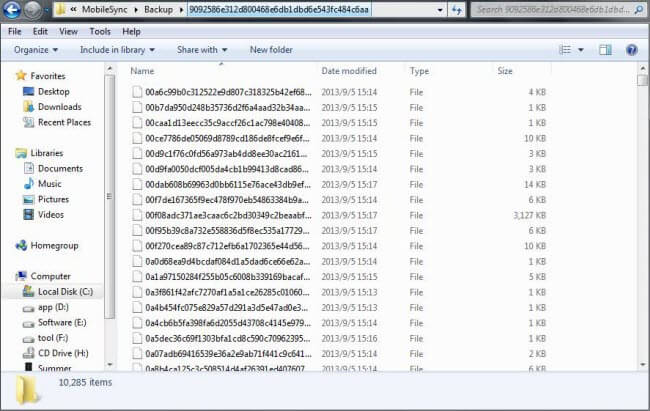
Task: Open the Tools menu
Action: pos(100,32)
